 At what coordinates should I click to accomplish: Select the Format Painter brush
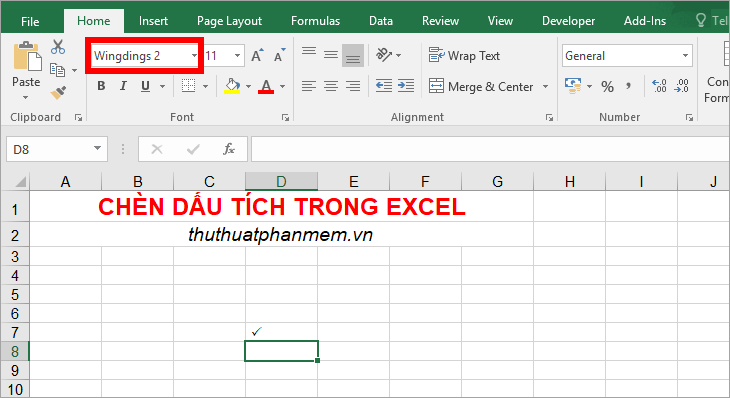(58, 92)
